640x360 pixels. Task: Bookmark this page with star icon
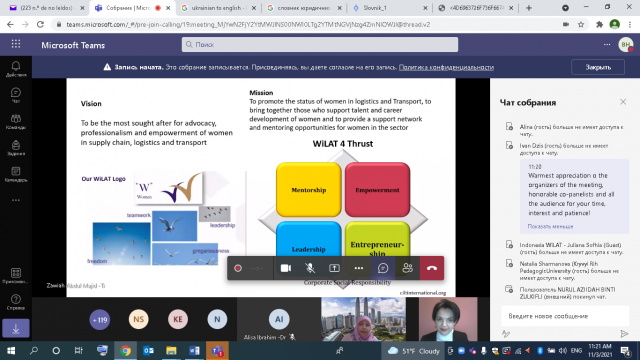(581, 24)
